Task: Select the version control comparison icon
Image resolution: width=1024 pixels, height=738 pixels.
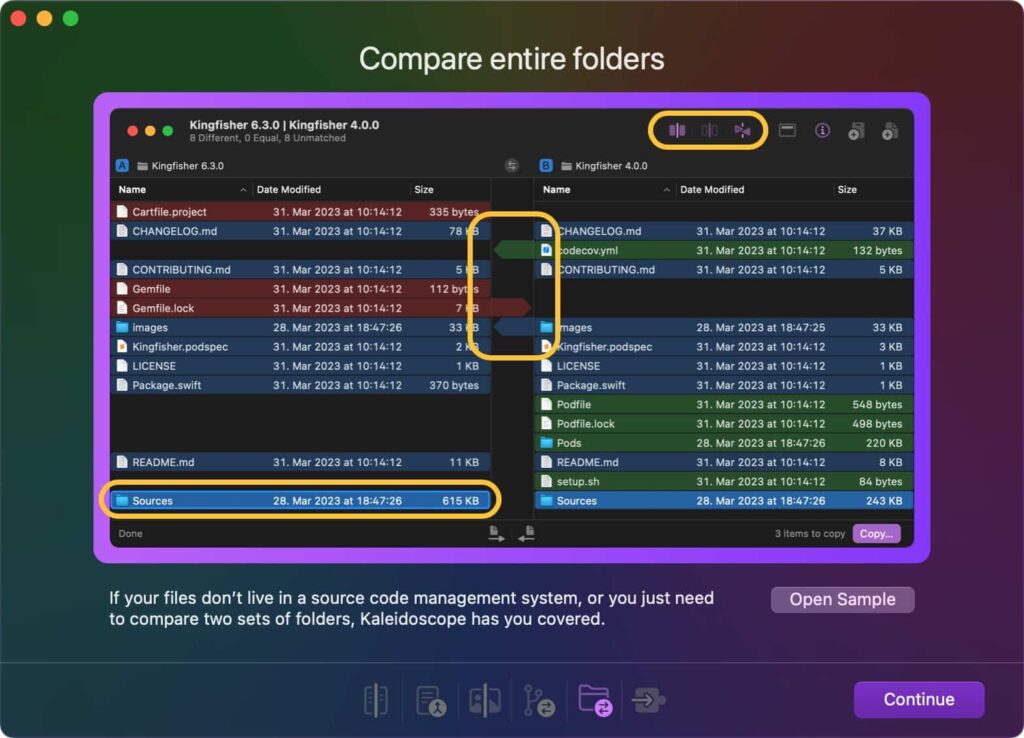Action: [x=538, y=700]
